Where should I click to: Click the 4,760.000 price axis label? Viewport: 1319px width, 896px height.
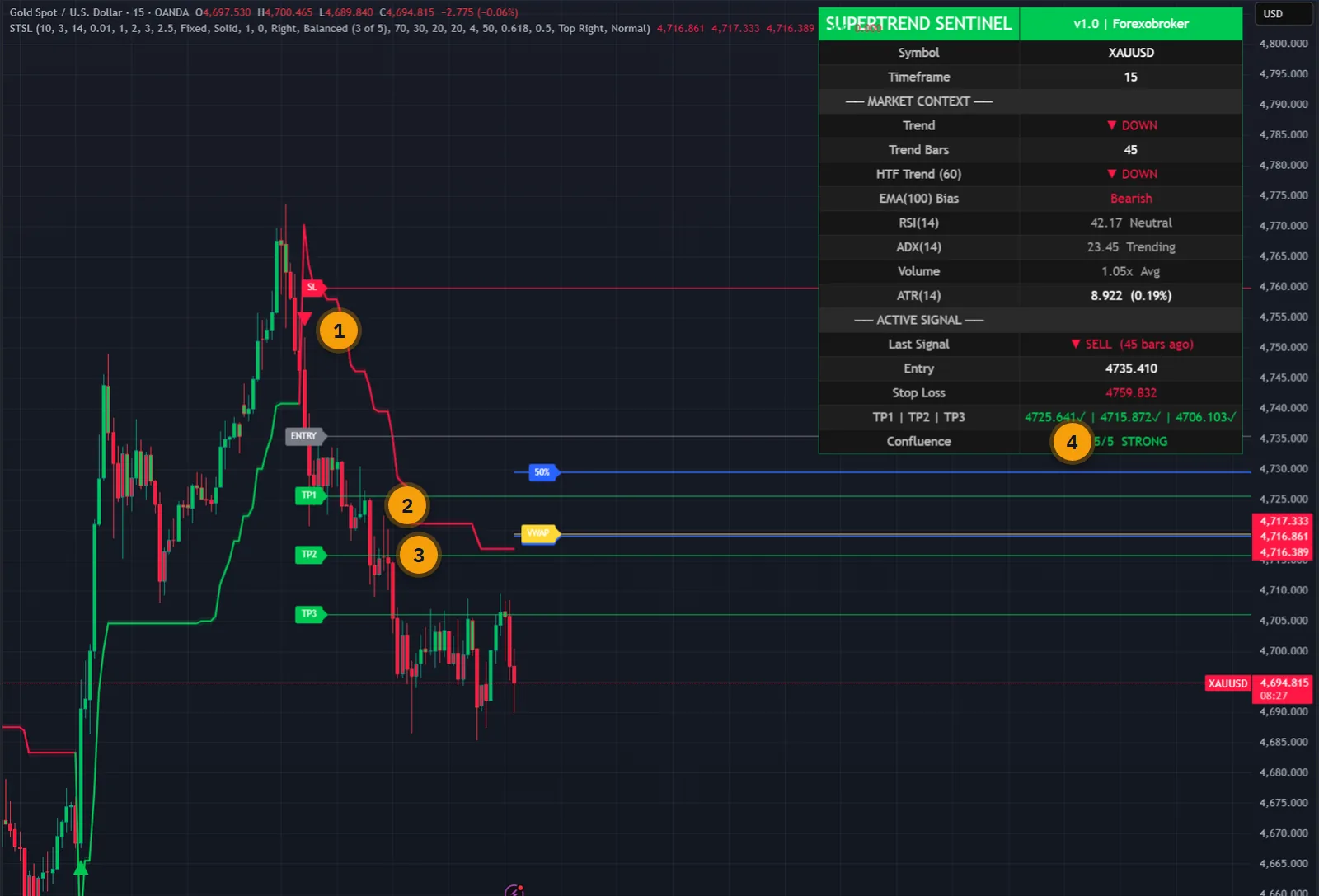[x=1284, y=287]
